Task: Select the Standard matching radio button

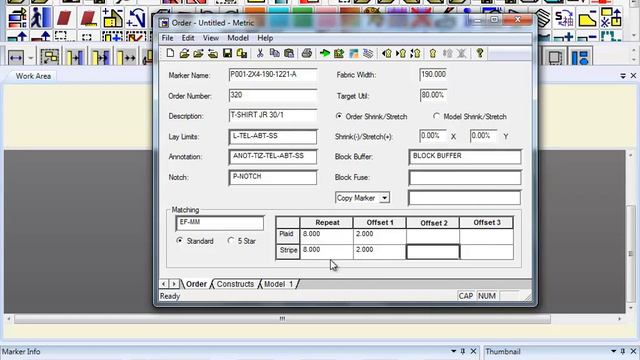Action: [x=180, y=241]
